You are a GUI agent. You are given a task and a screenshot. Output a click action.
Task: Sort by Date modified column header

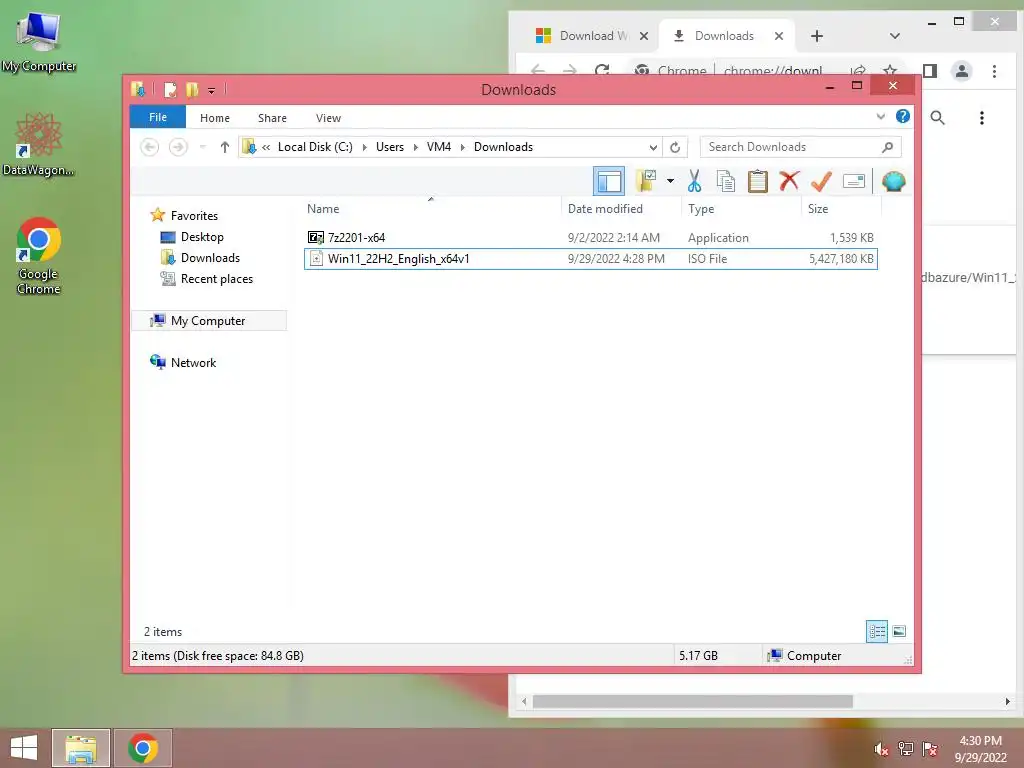coord(620,209)
